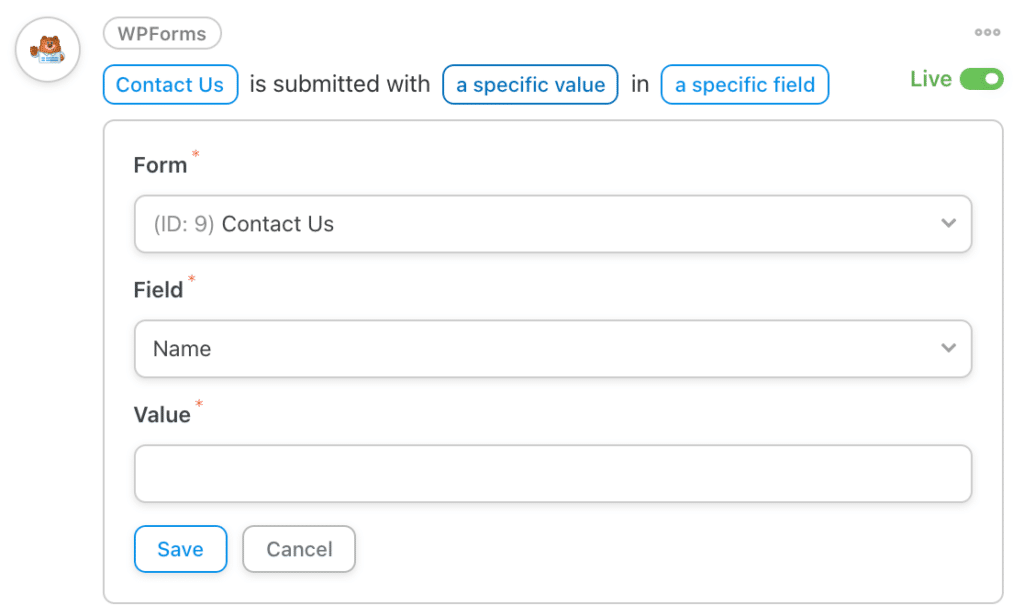1024x616 pixels.
Task: Open the Form selector showing Contact Us
Action: pos(553,224)
